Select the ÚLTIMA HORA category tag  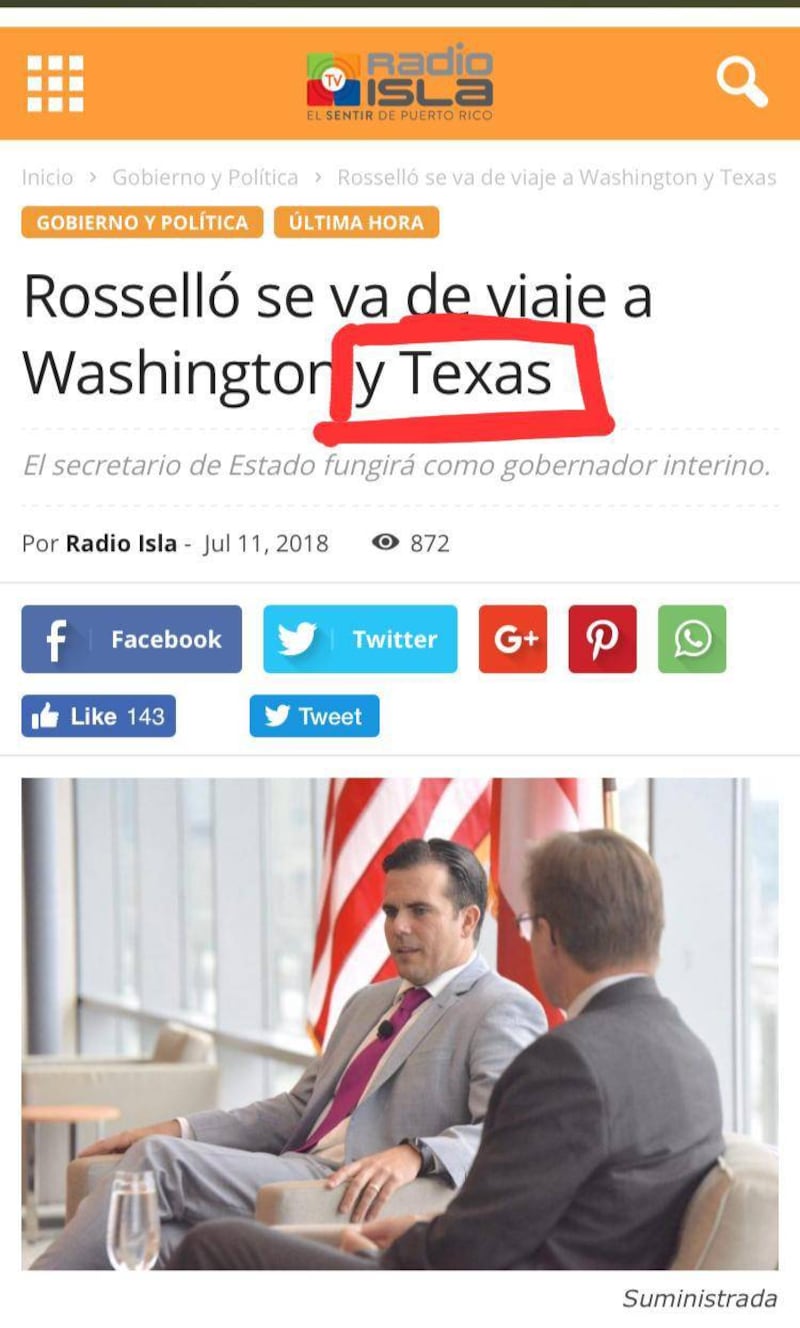[356, 222]
